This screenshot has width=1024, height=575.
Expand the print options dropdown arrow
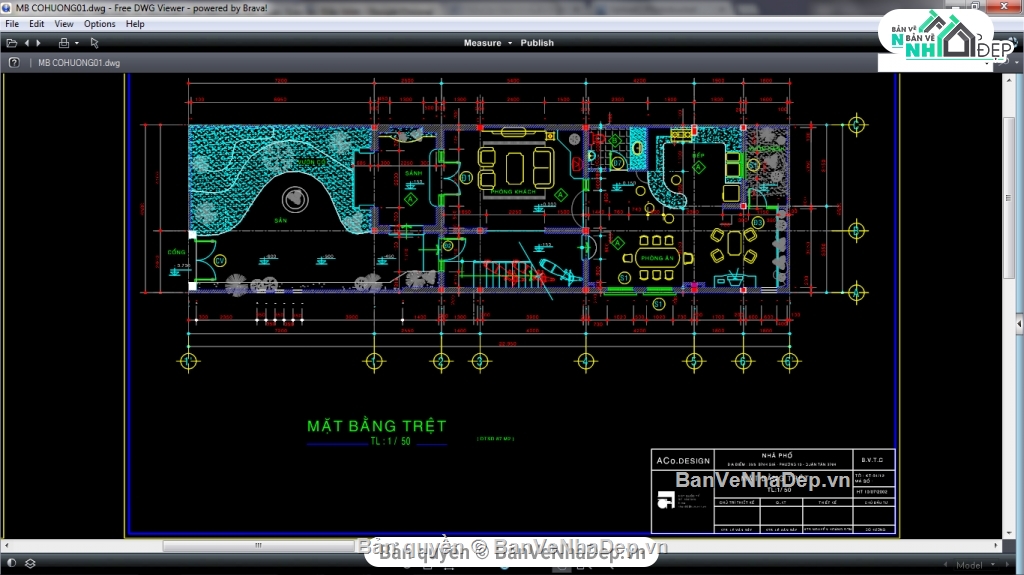75,43
